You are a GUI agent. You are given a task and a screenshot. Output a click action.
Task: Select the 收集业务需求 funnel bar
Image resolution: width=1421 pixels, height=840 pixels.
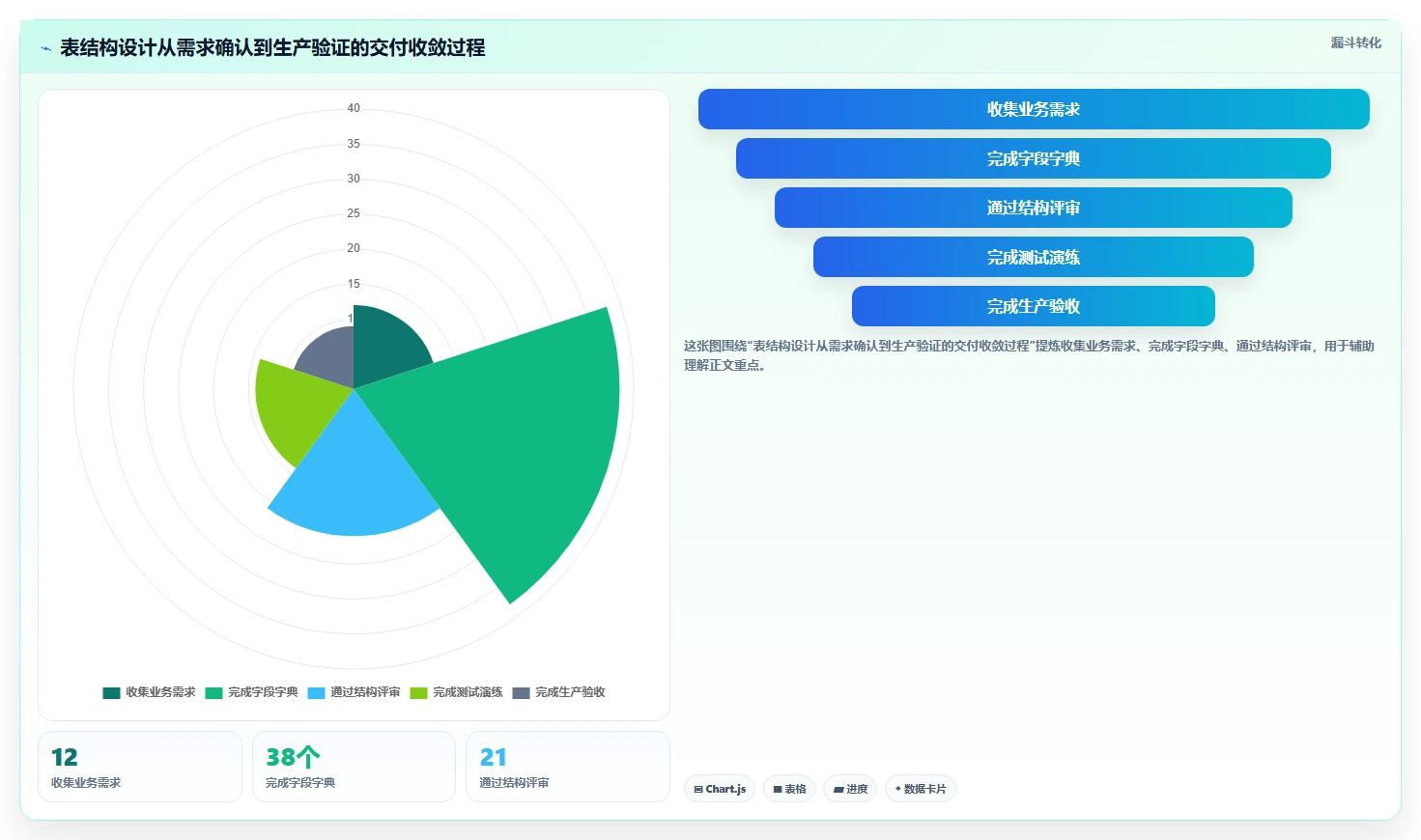(1034, 109)
